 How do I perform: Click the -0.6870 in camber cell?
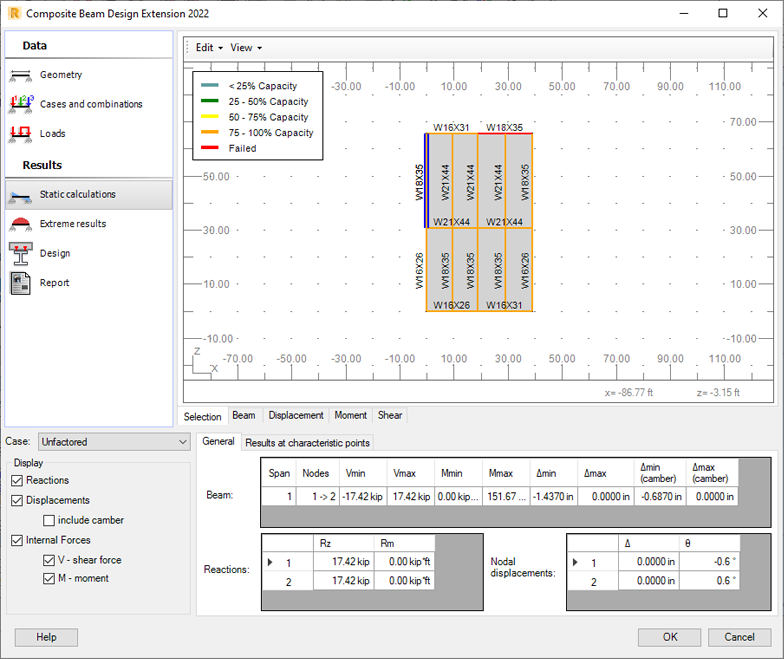coord(660,497)
